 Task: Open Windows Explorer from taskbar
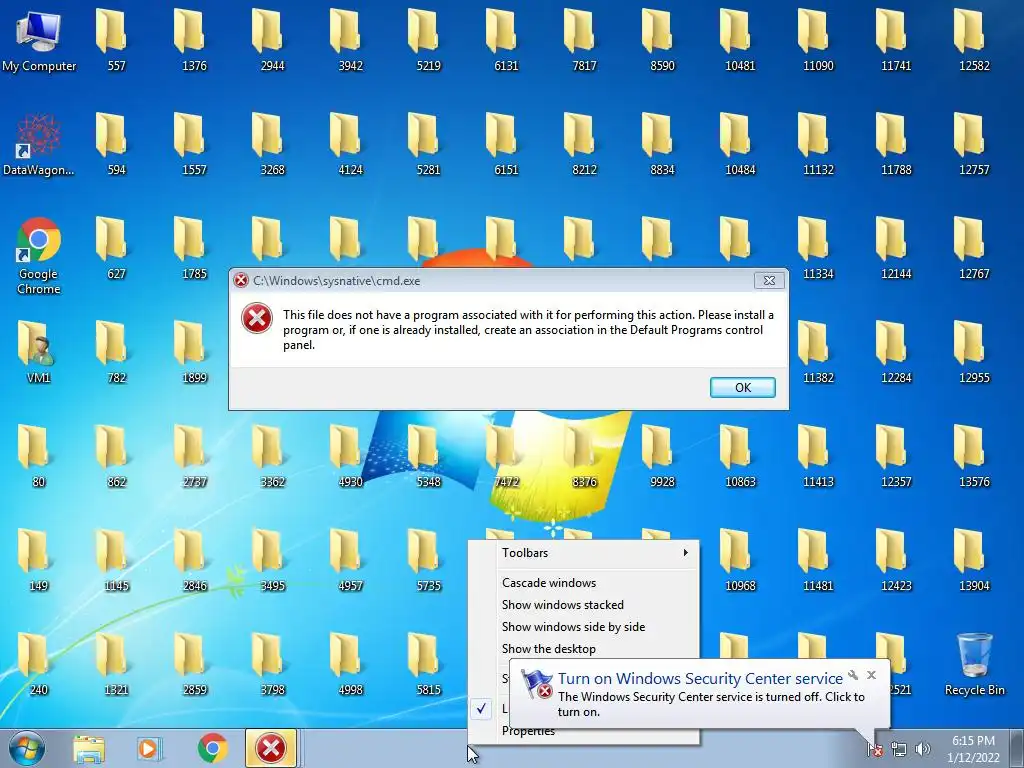(x=89, y=748)
